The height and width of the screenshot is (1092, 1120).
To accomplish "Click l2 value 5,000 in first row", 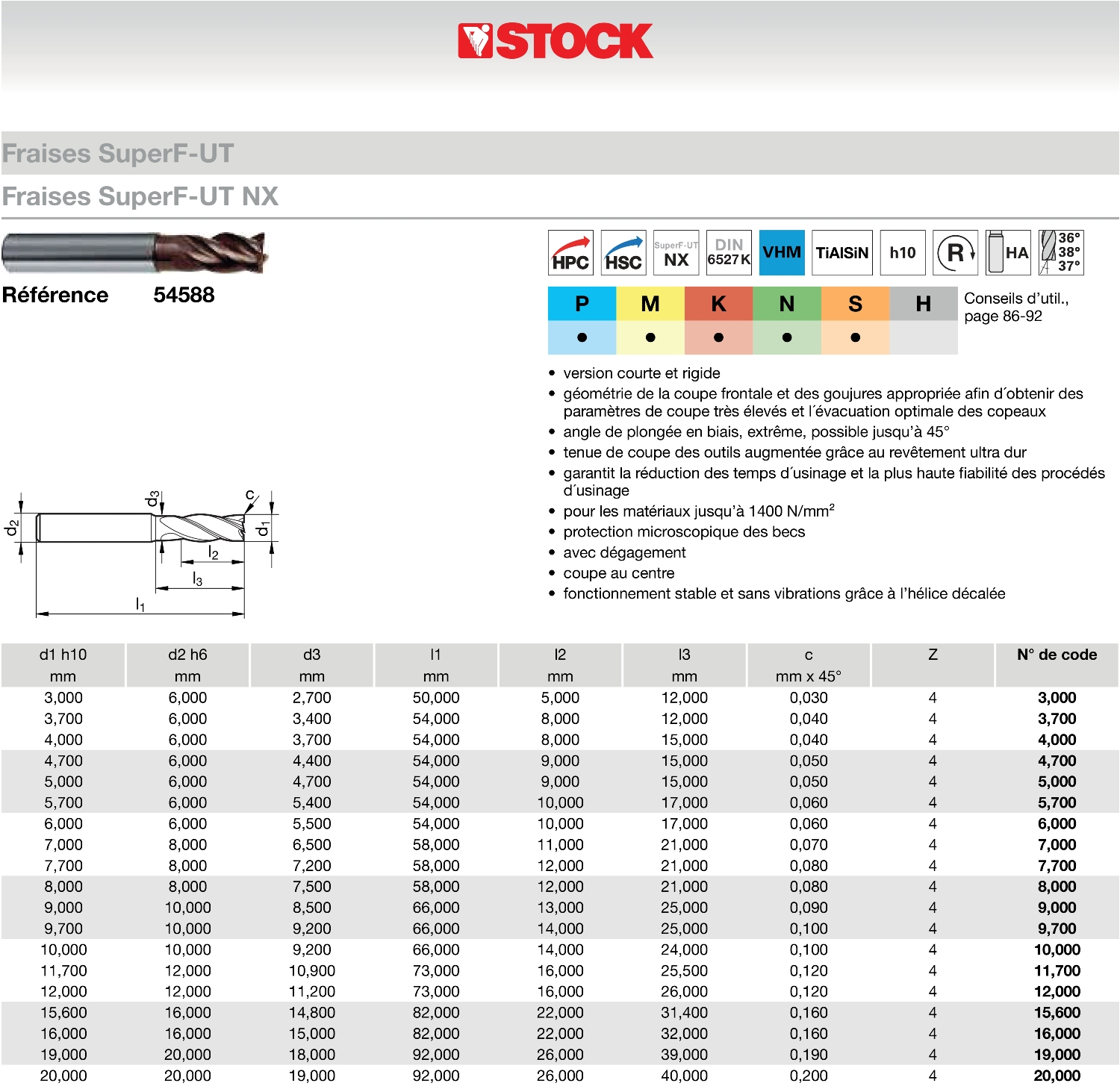I will coord(560,698).
